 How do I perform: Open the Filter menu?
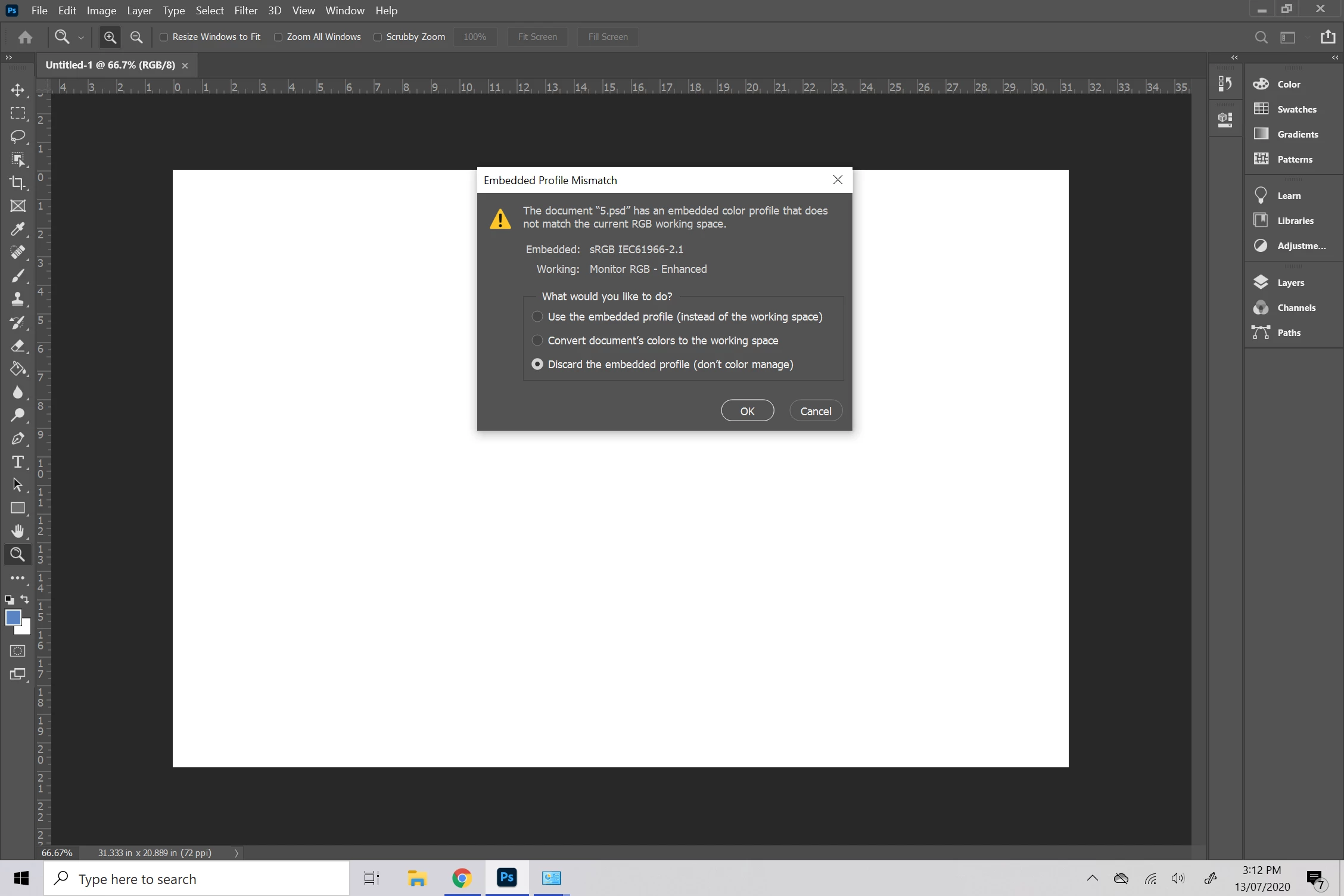point(245,11)
